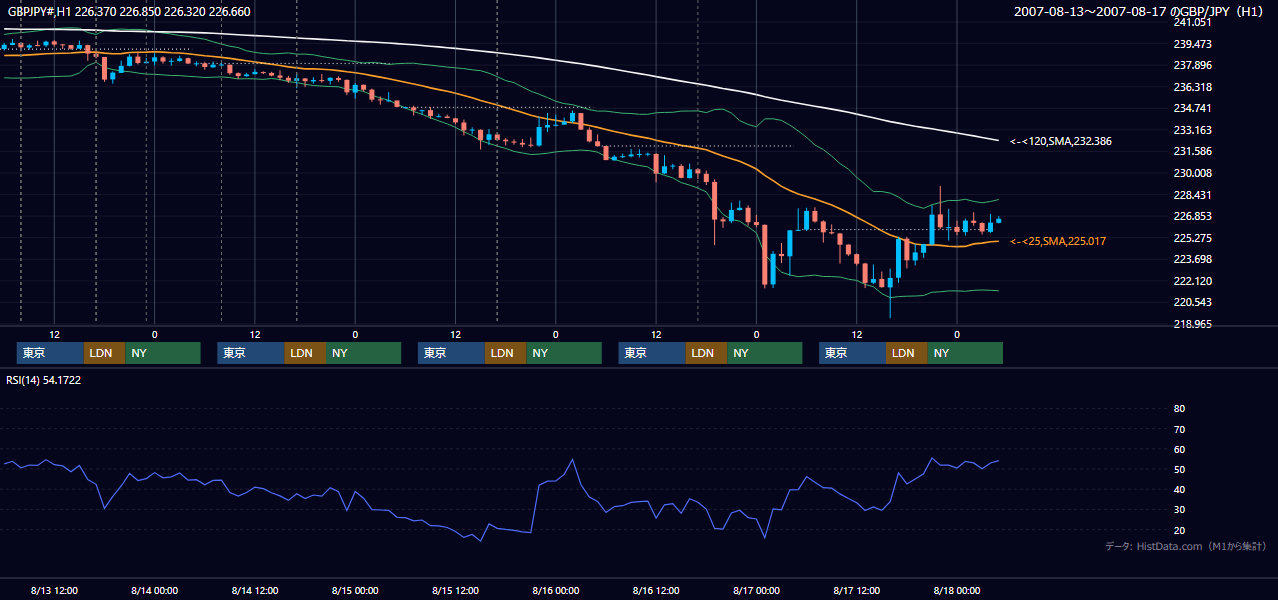Click the 8/16 00:00 time axis label
The image size is (1278, 600).
coord(556,590)
